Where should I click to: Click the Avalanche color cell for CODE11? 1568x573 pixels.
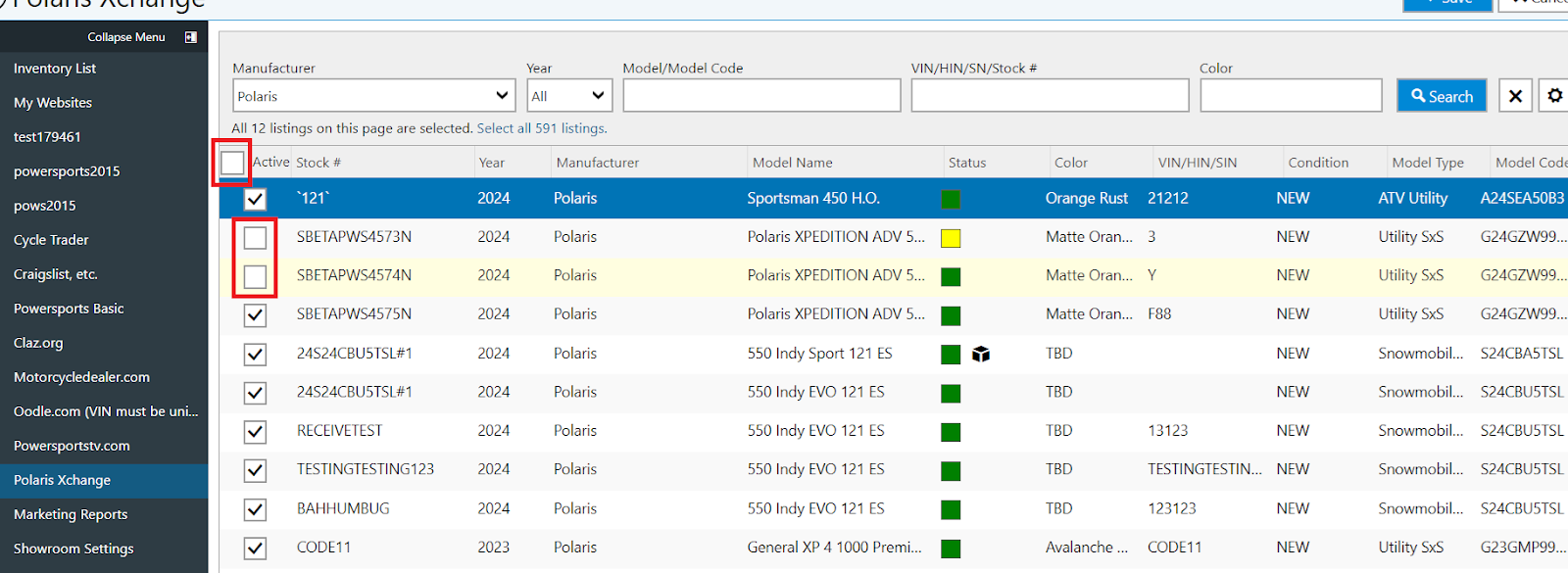1087,548
